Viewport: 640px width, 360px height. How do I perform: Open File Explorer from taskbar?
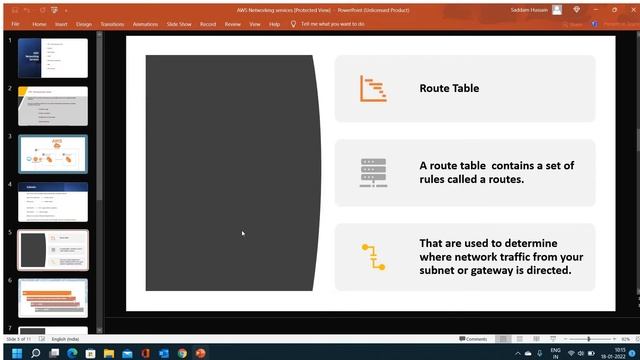(109, 353)
